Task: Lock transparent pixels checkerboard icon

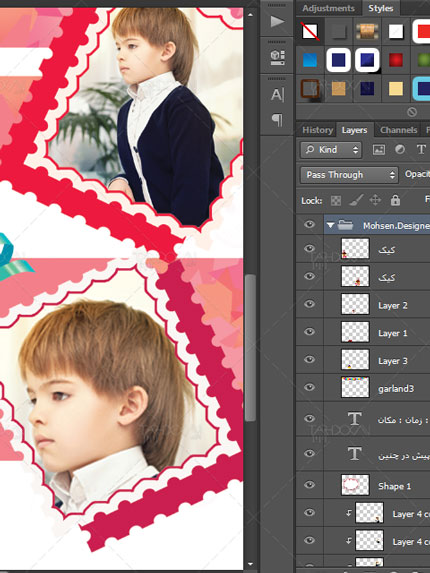Action: 336,200
